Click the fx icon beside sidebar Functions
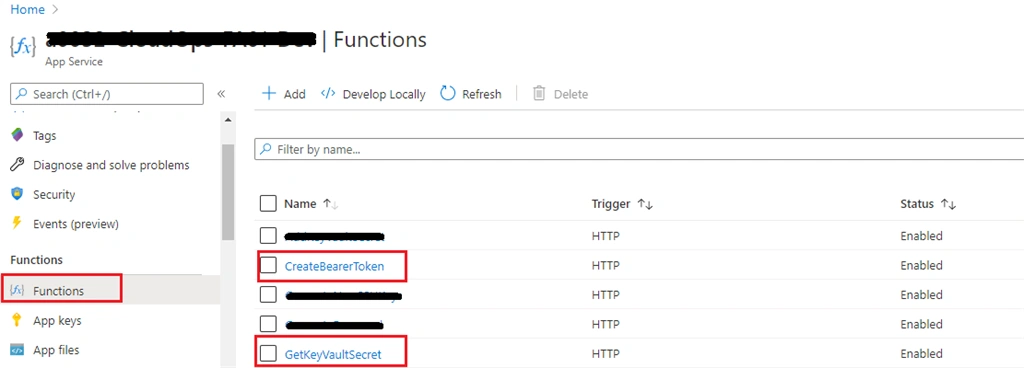1024x368 pixels. point(18,290)
